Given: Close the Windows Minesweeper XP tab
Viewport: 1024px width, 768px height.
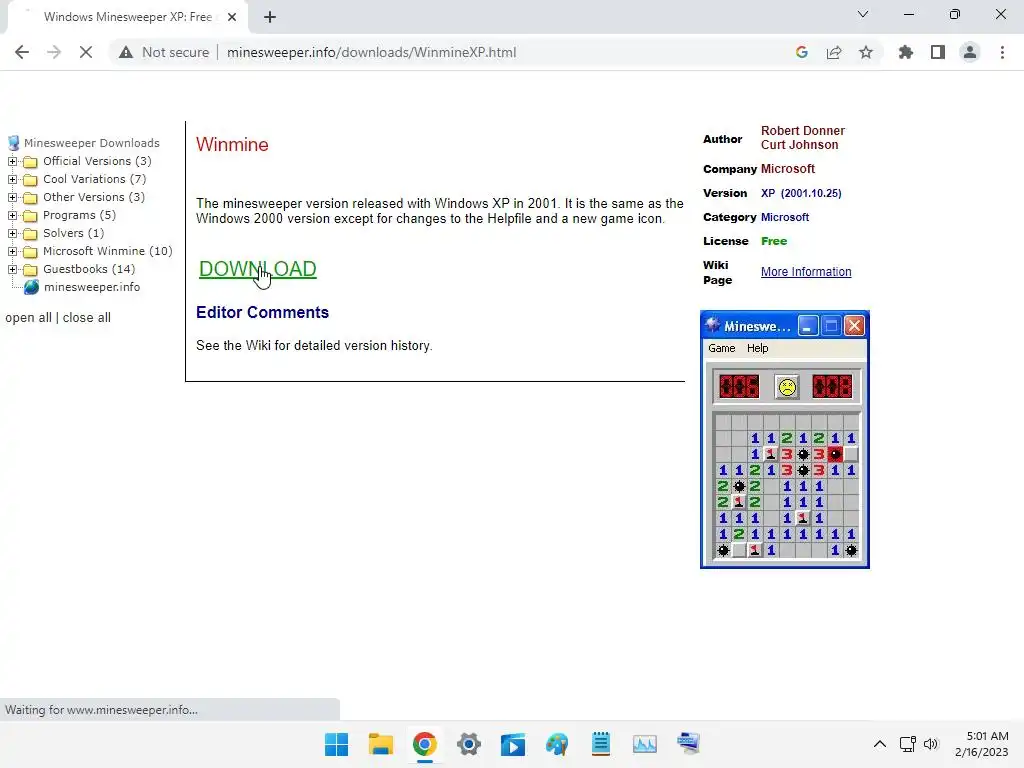Looking at the screenshot, I should (x=232, y=17).
